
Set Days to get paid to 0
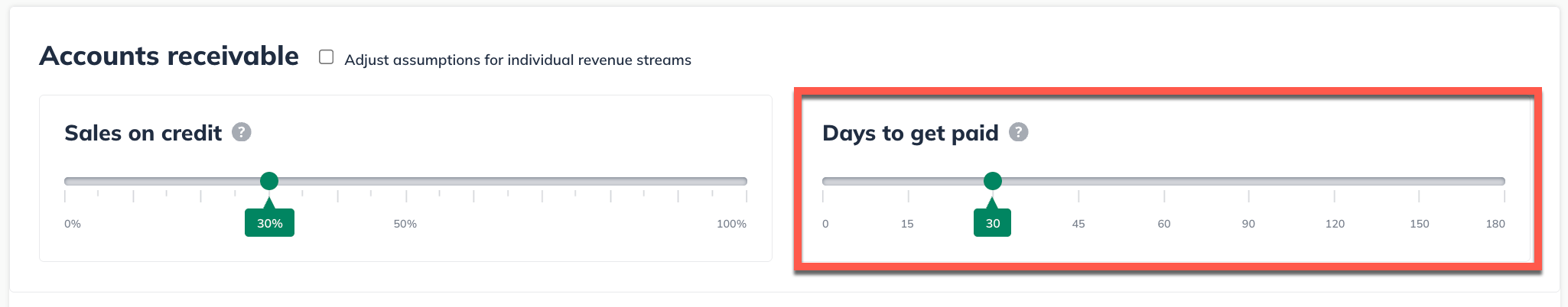(824, 182)
